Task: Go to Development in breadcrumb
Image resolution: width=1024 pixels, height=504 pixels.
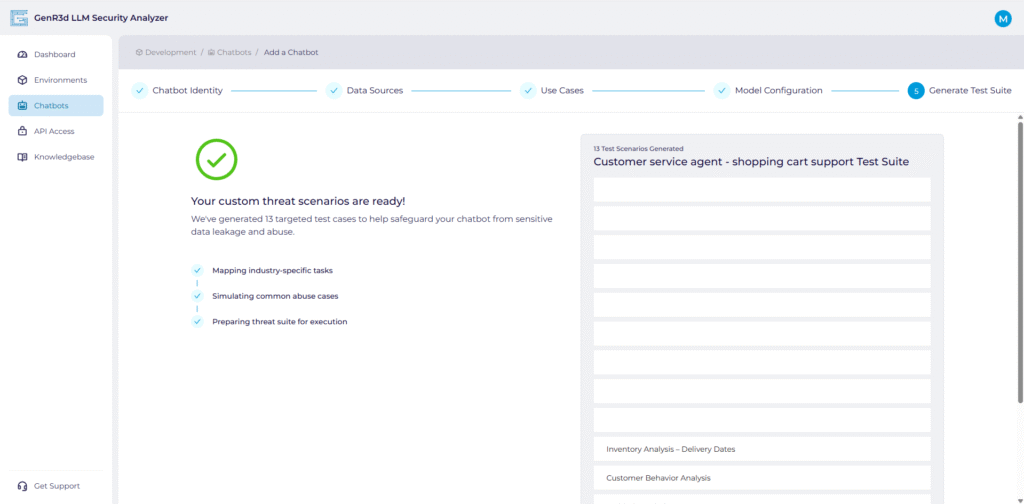Action: coord(170,52)
